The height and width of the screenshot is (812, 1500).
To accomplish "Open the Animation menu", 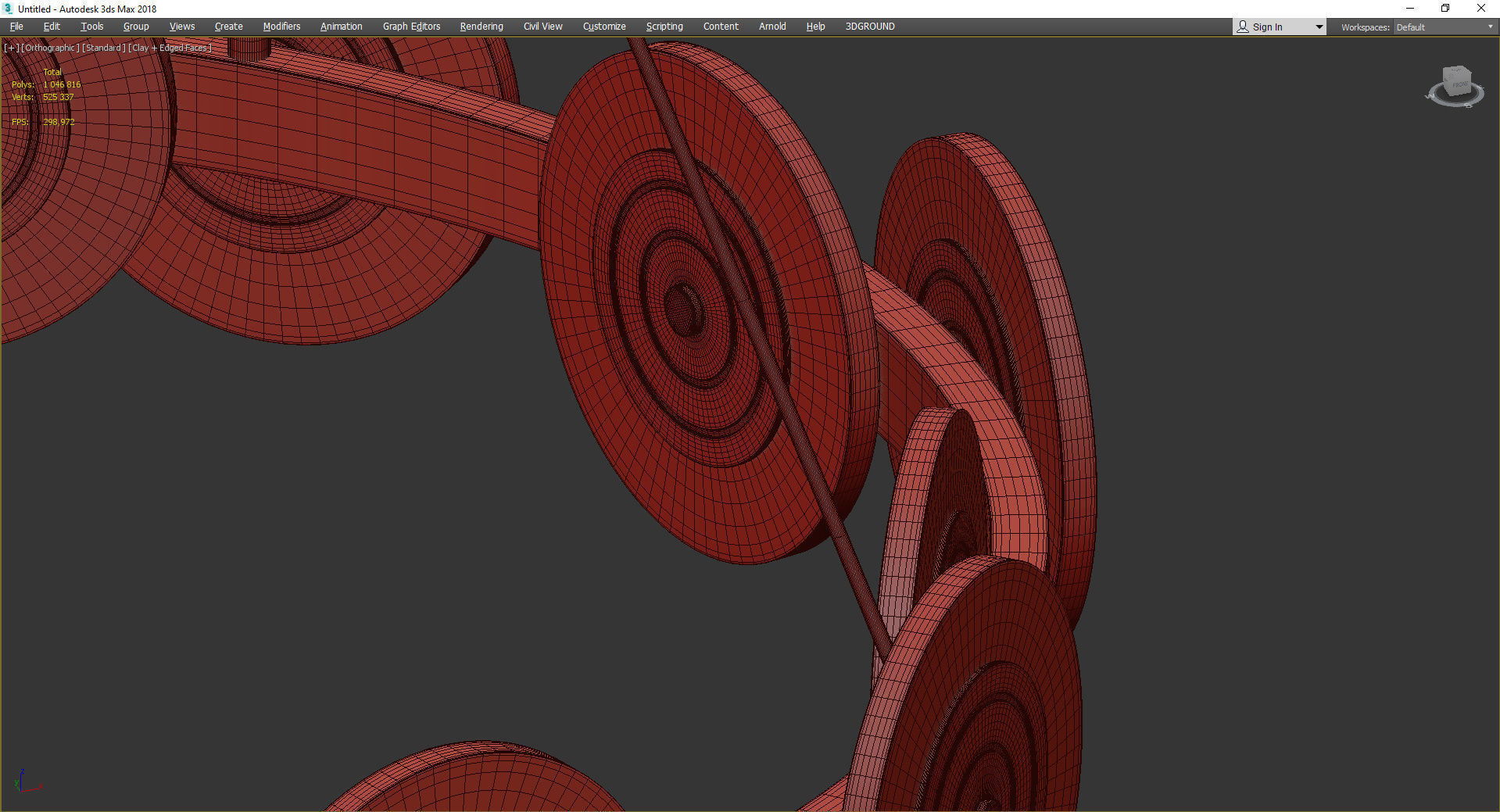I will pyautogui.click(x=342, y=27).
